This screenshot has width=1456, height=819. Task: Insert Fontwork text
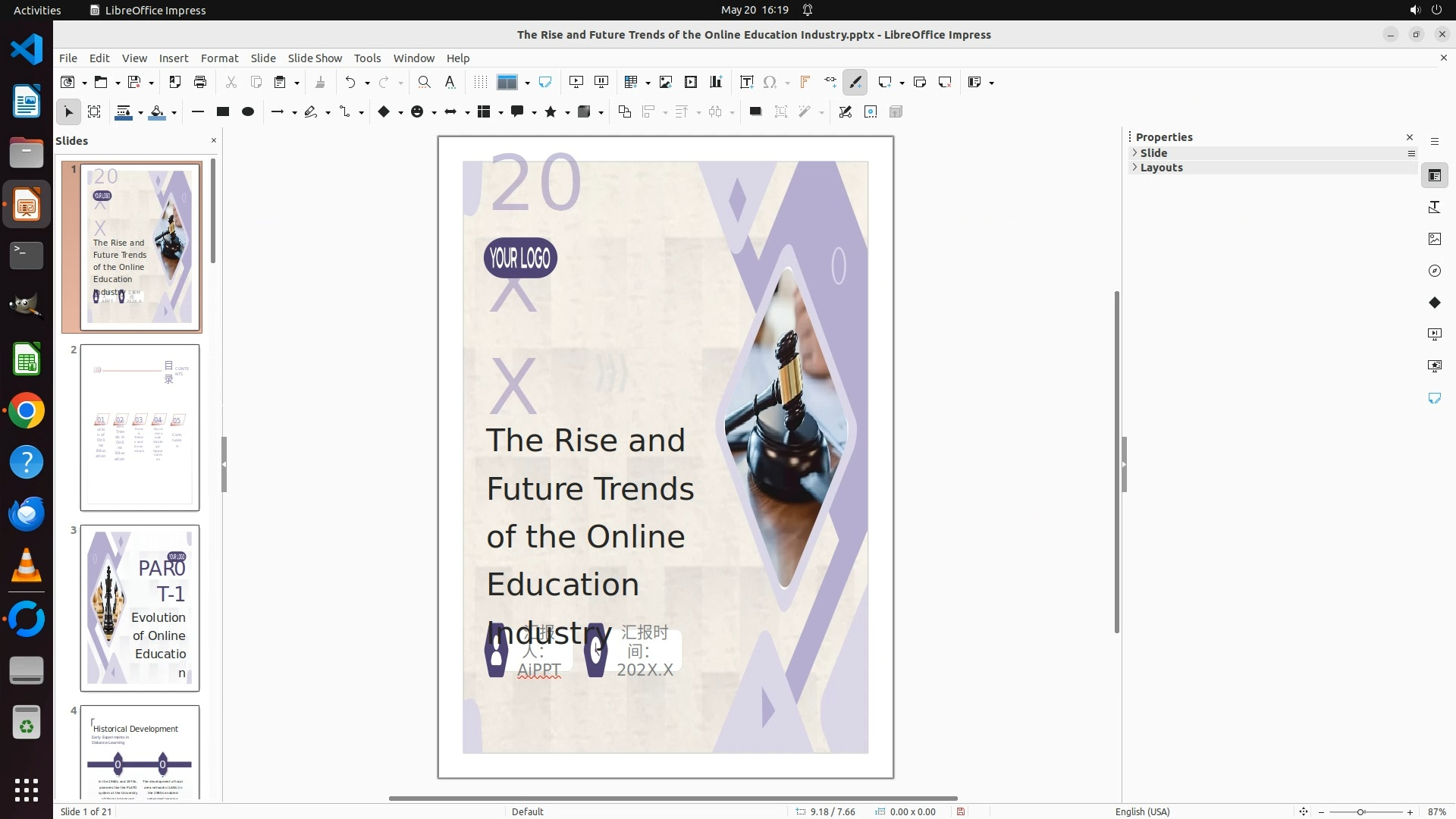click(805, 82)
